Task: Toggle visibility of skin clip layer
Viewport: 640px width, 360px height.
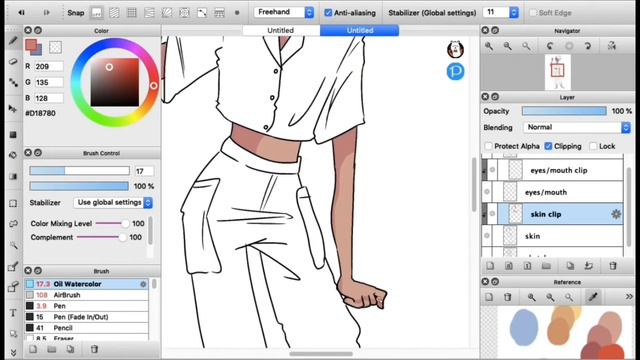Action: [x=492, y=214]
